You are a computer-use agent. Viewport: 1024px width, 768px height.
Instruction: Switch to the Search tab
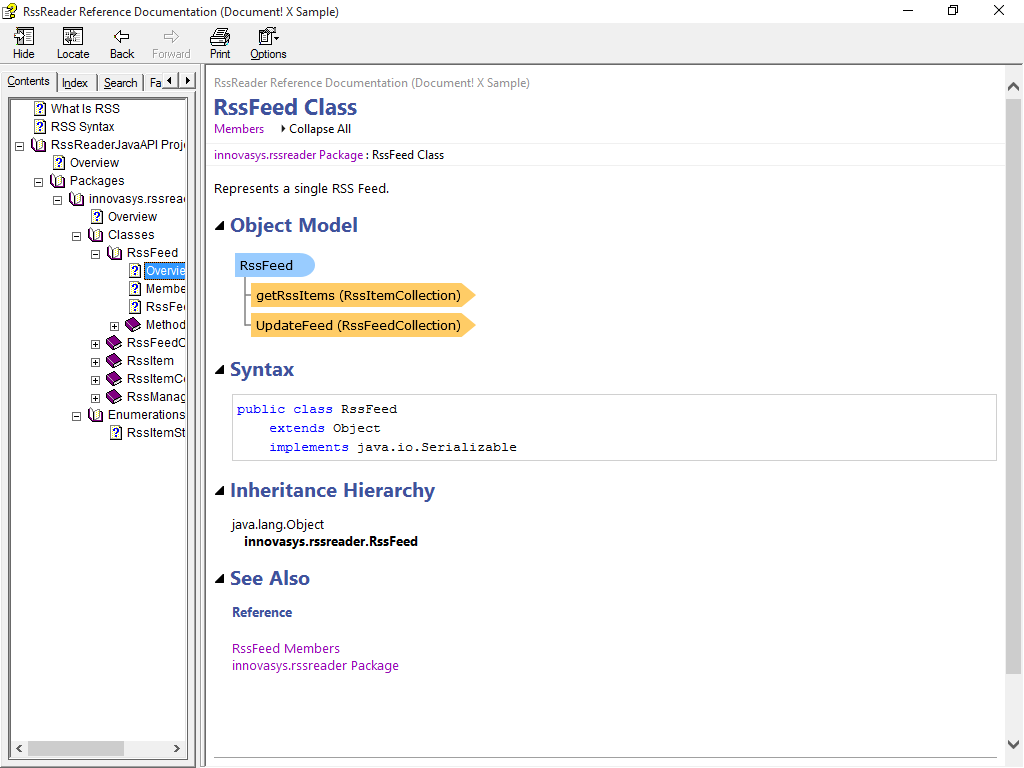[x=120, y=83]
